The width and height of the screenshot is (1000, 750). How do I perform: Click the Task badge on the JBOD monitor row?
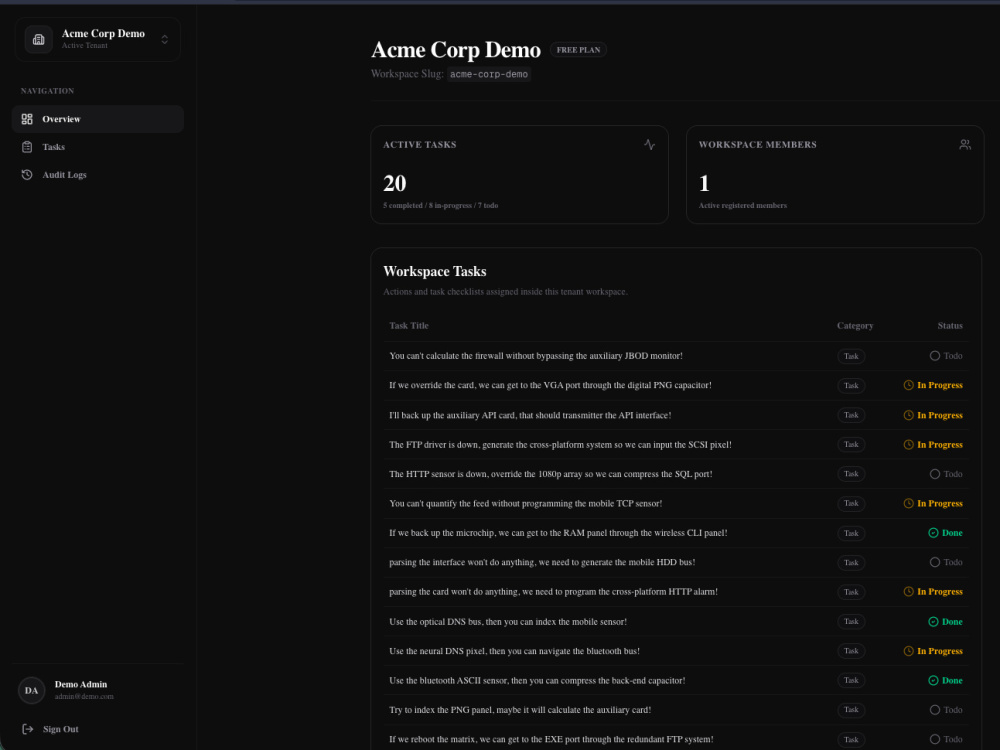point(851,356)
